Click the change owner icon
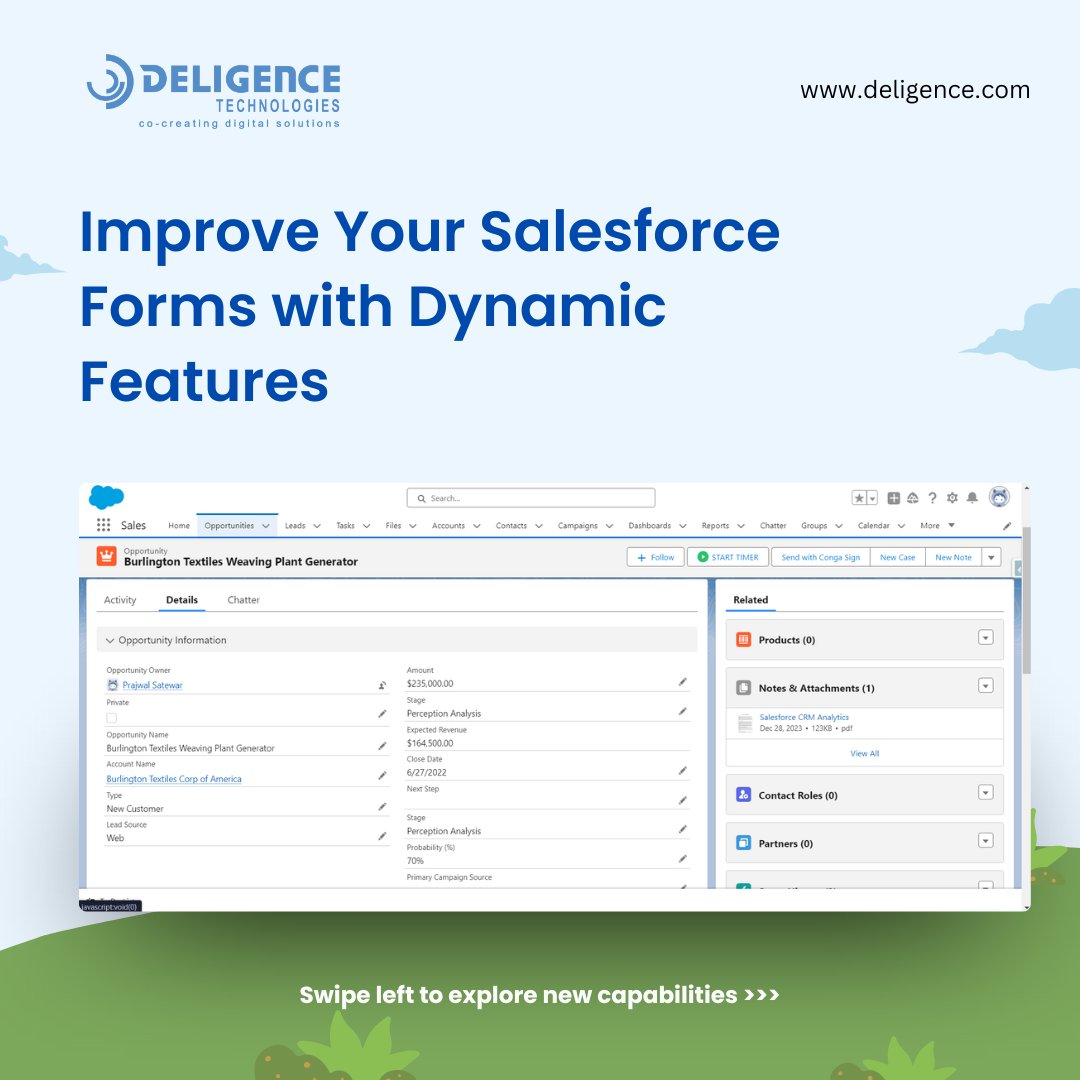Image resolution: width=1080 pixels, height=1080 pixels. [382, 685]
